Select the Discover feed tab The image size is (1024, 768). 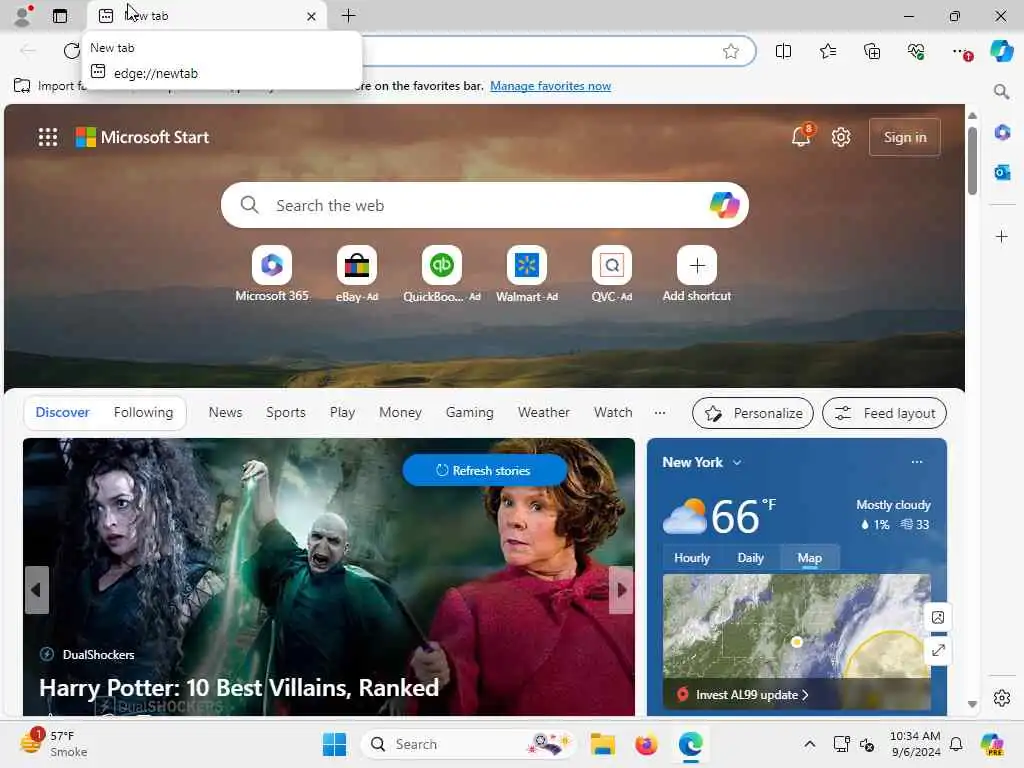pos(63,413)
